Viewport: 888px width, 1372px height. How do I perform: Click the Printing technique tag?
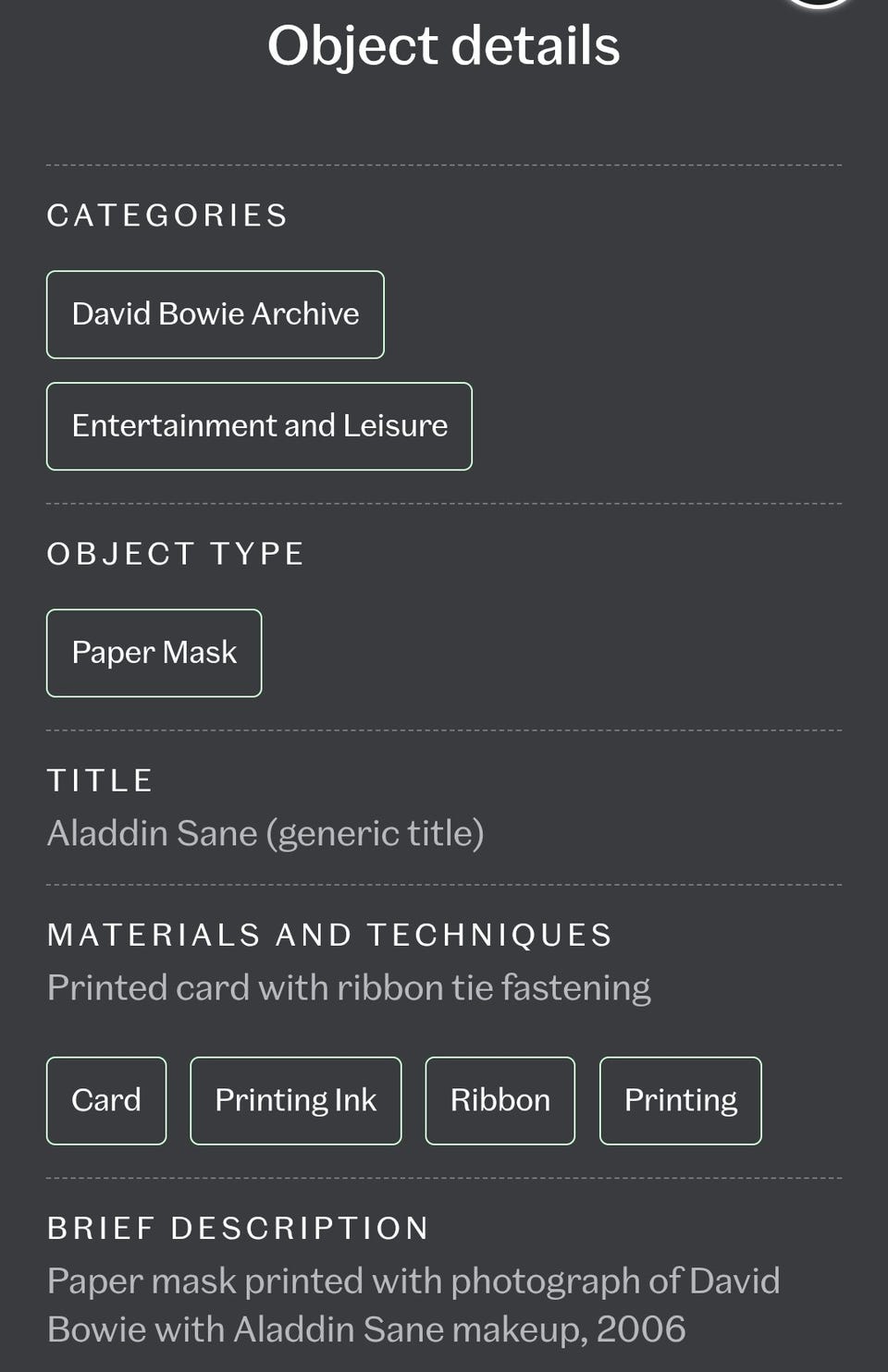click(681, 1101)
